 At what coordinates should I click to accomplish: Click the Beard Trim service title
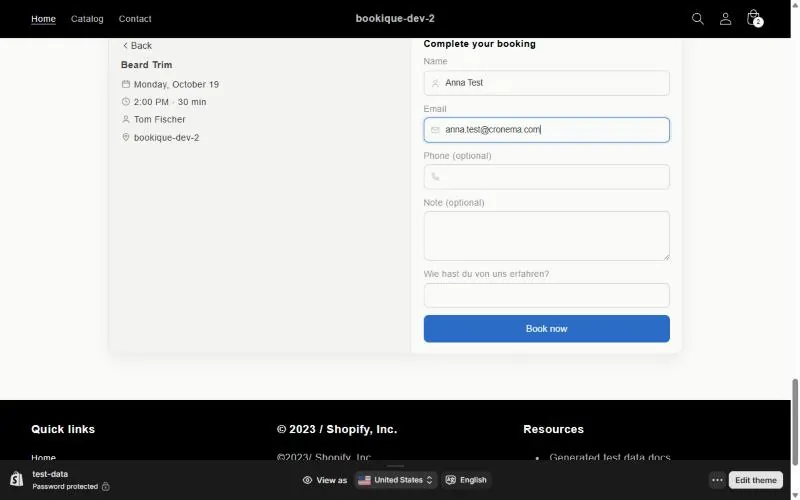[x=146, y=65]
